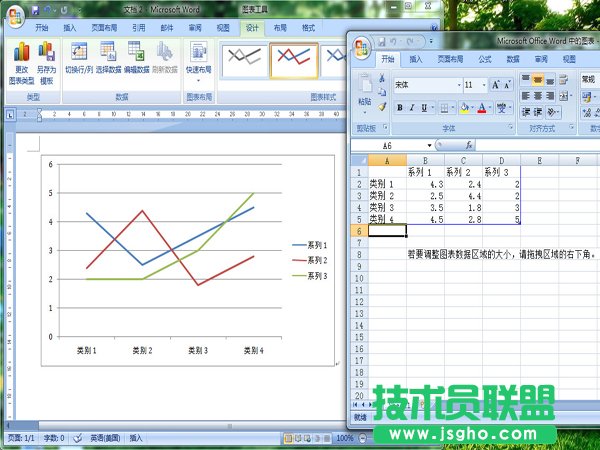Select the grayscale line chart style thumbnail
The height and width of the screenshot is (450, 600).
click(245, 60)
